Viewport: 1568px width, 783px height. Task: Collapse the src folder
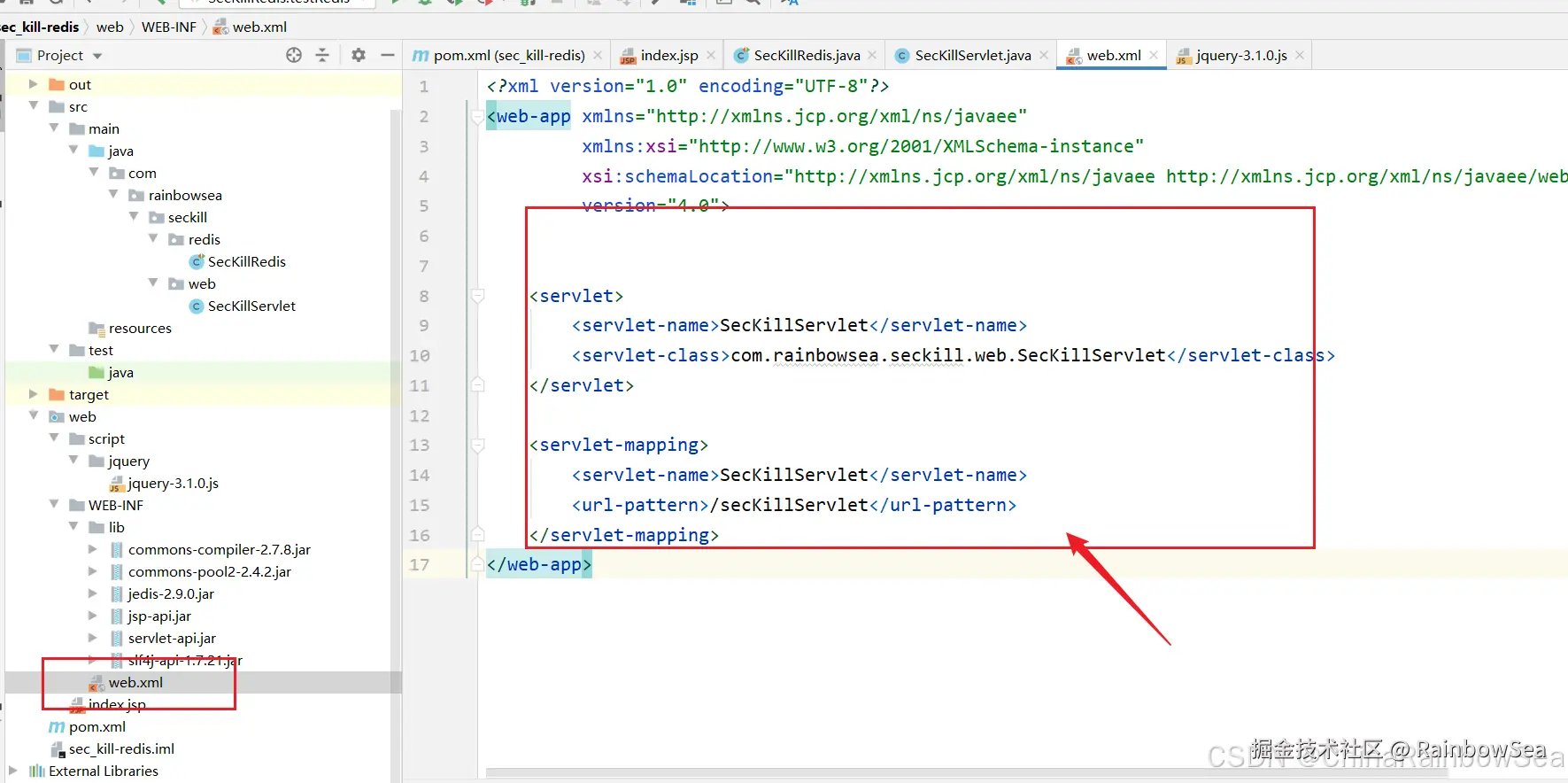point(34,105)
